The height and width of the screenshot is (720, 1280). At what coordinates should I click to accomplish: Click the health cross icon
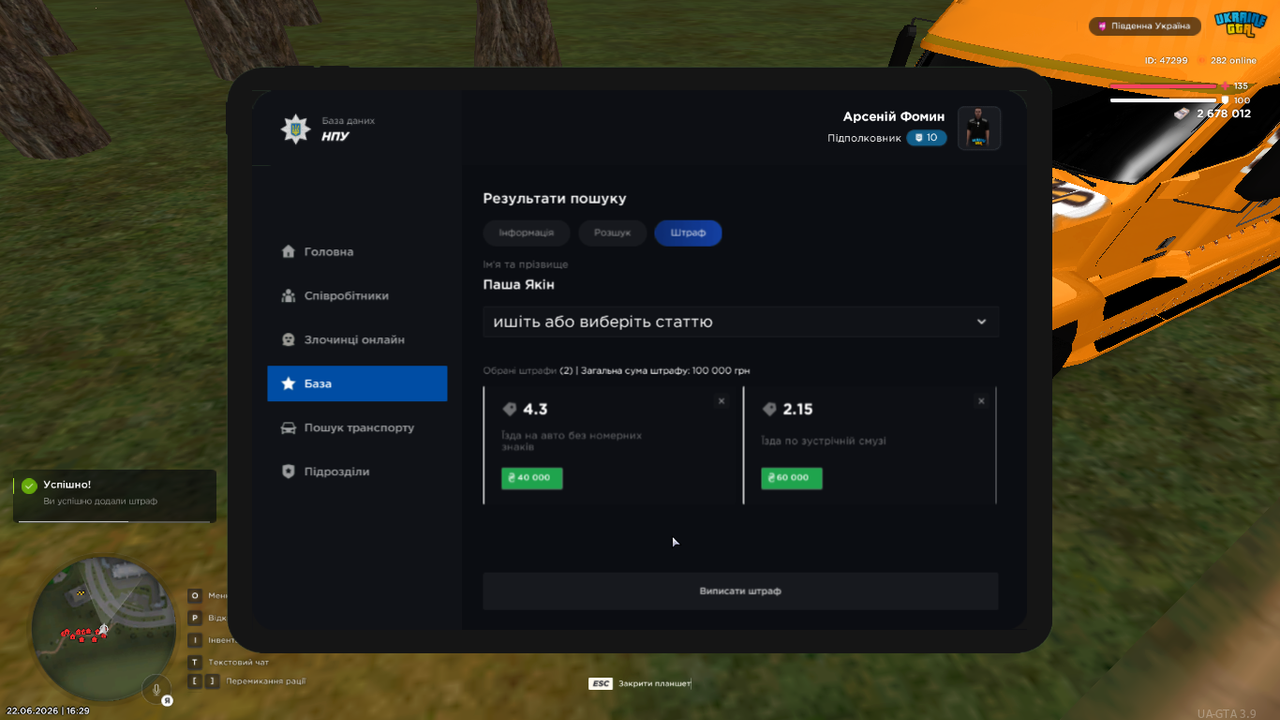click(1225, 86)
